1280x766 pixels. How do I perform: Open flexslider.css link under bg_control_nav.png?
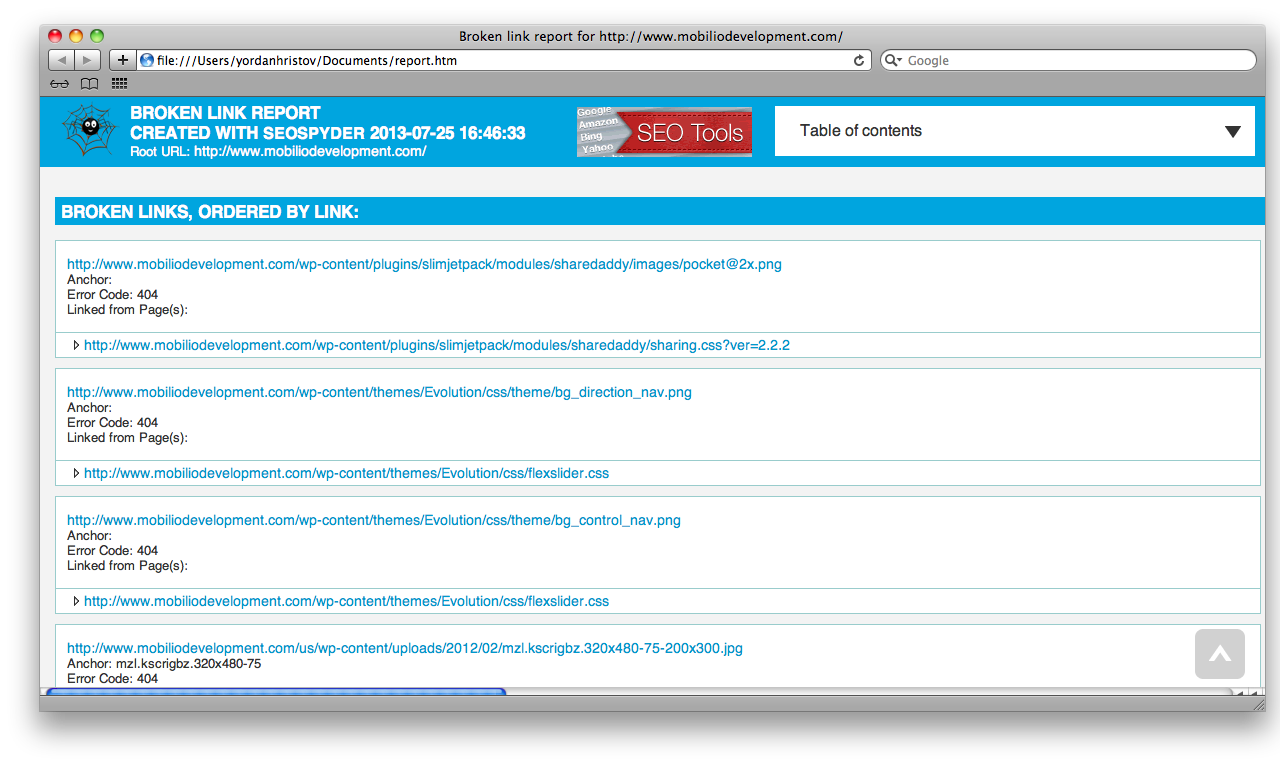pos(346,601)
